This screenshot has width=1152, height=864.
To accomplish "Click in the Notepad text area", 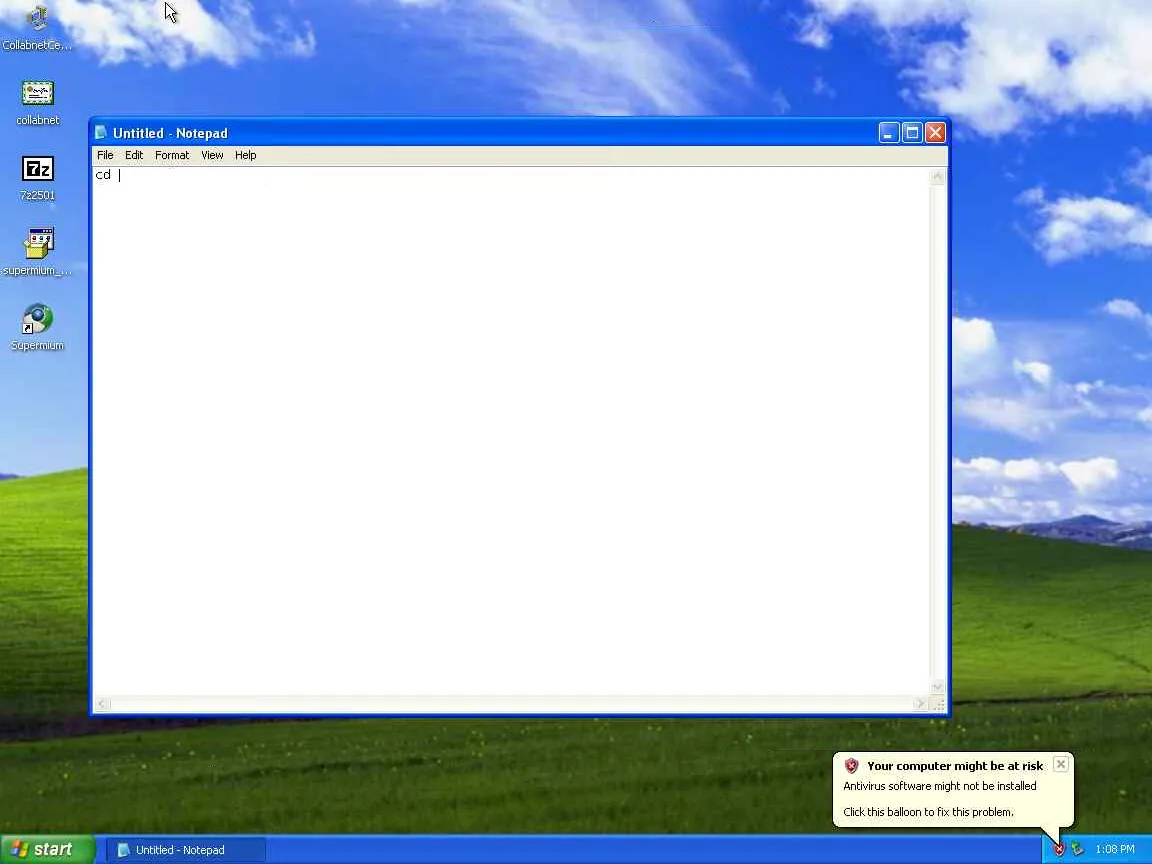I will click(511, 431).
